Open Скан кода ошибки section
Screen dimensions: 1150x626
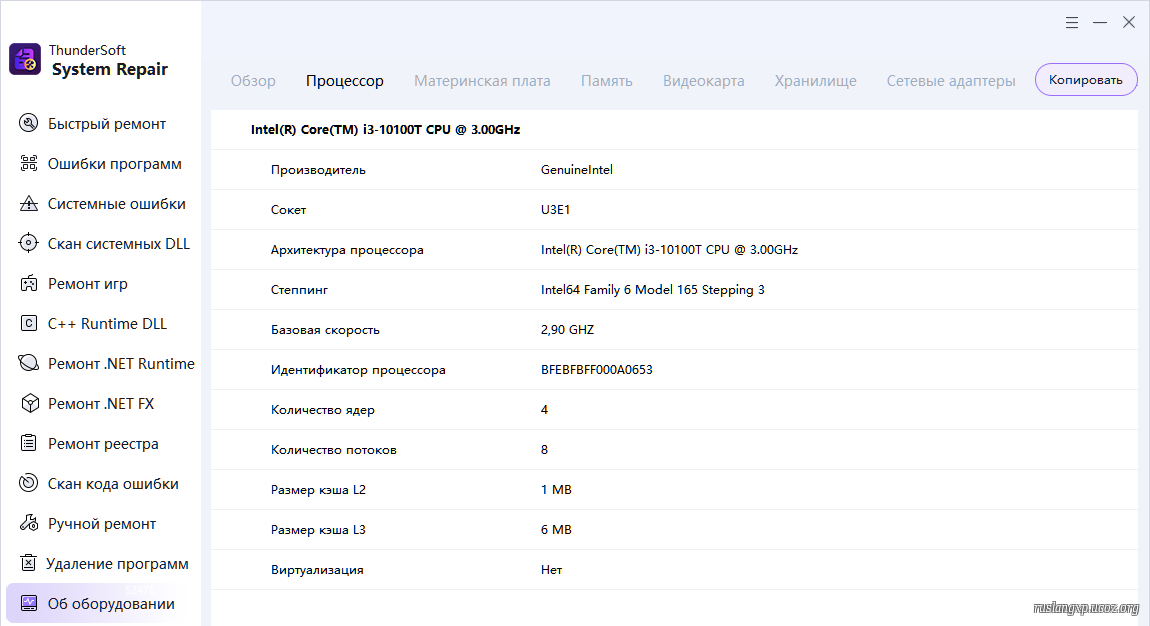click(113, 484)
